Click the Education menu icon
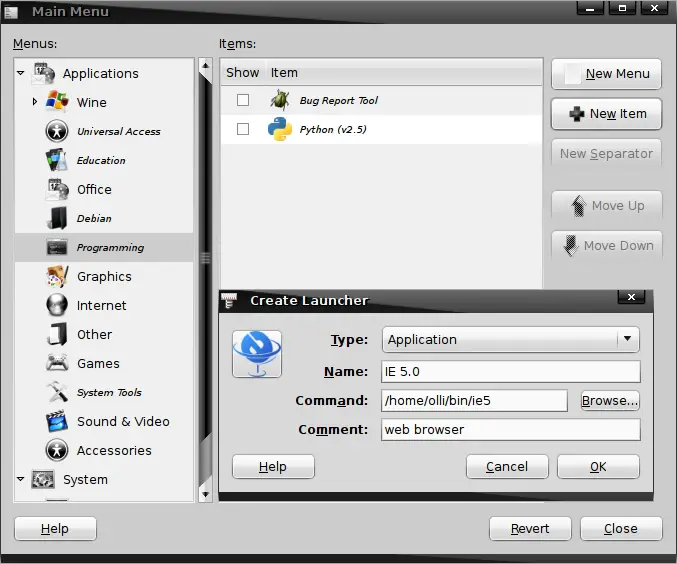Screen dimensions: 677x564 [x=57, y=160]
